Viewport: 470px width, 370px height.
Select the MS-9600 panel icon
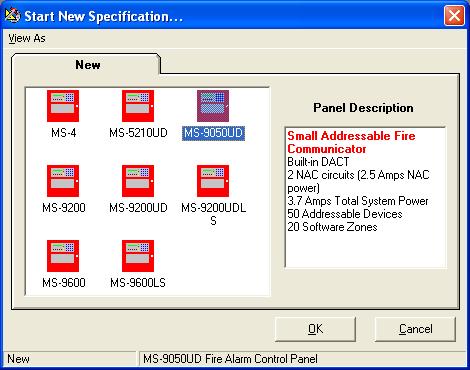coord(63,256)
